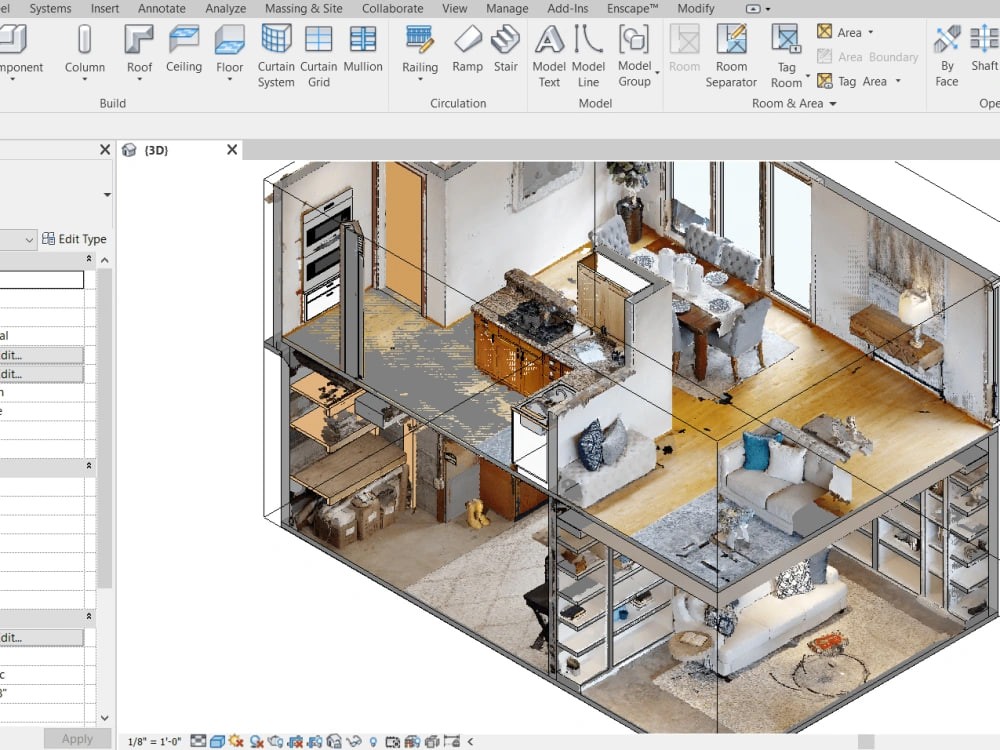Enable Reveal Hidden Elements lightbulb
This screenshot has width=1000, height=750.
click(373, 741)
